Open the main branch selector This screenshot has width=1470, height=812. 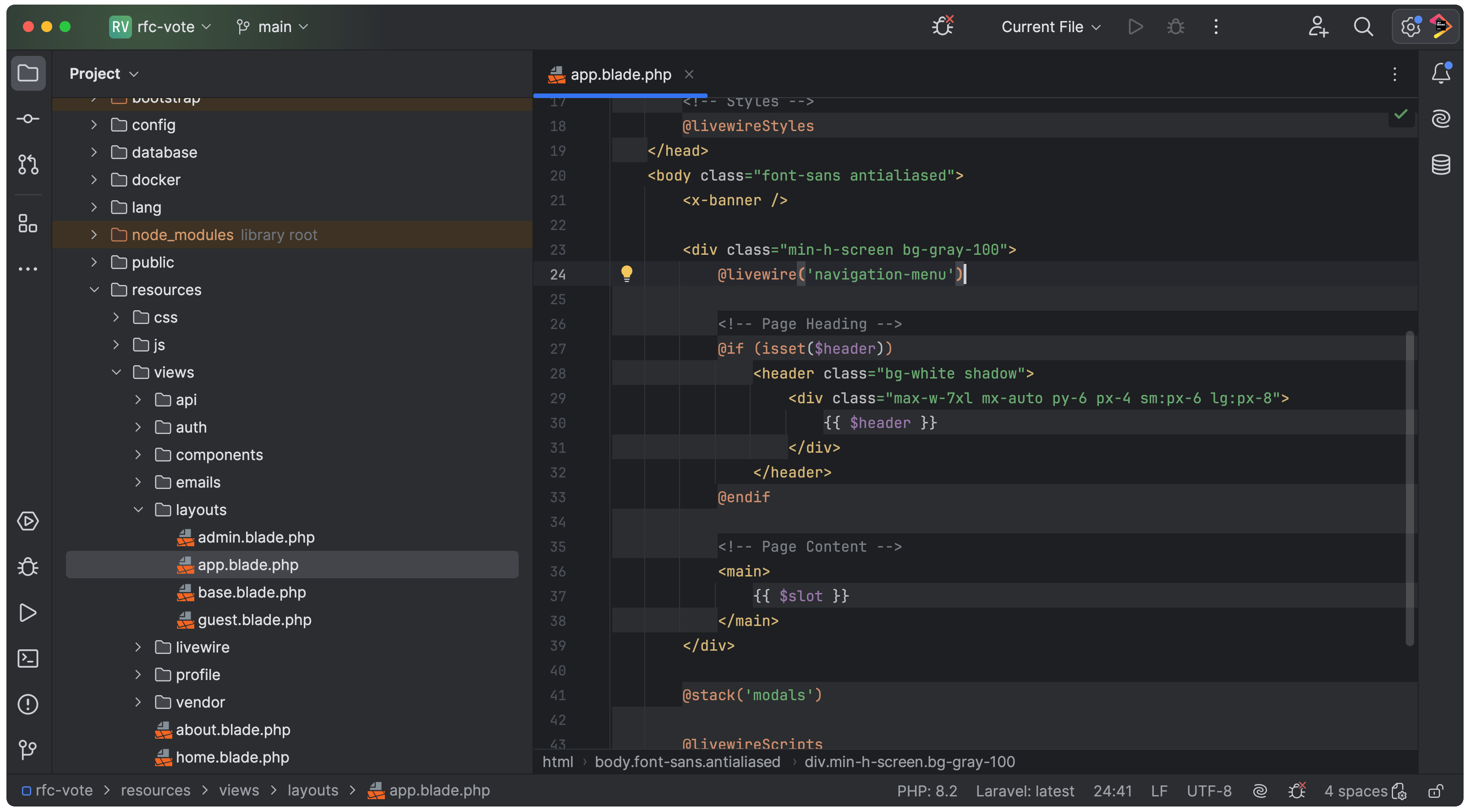point(274,27)
